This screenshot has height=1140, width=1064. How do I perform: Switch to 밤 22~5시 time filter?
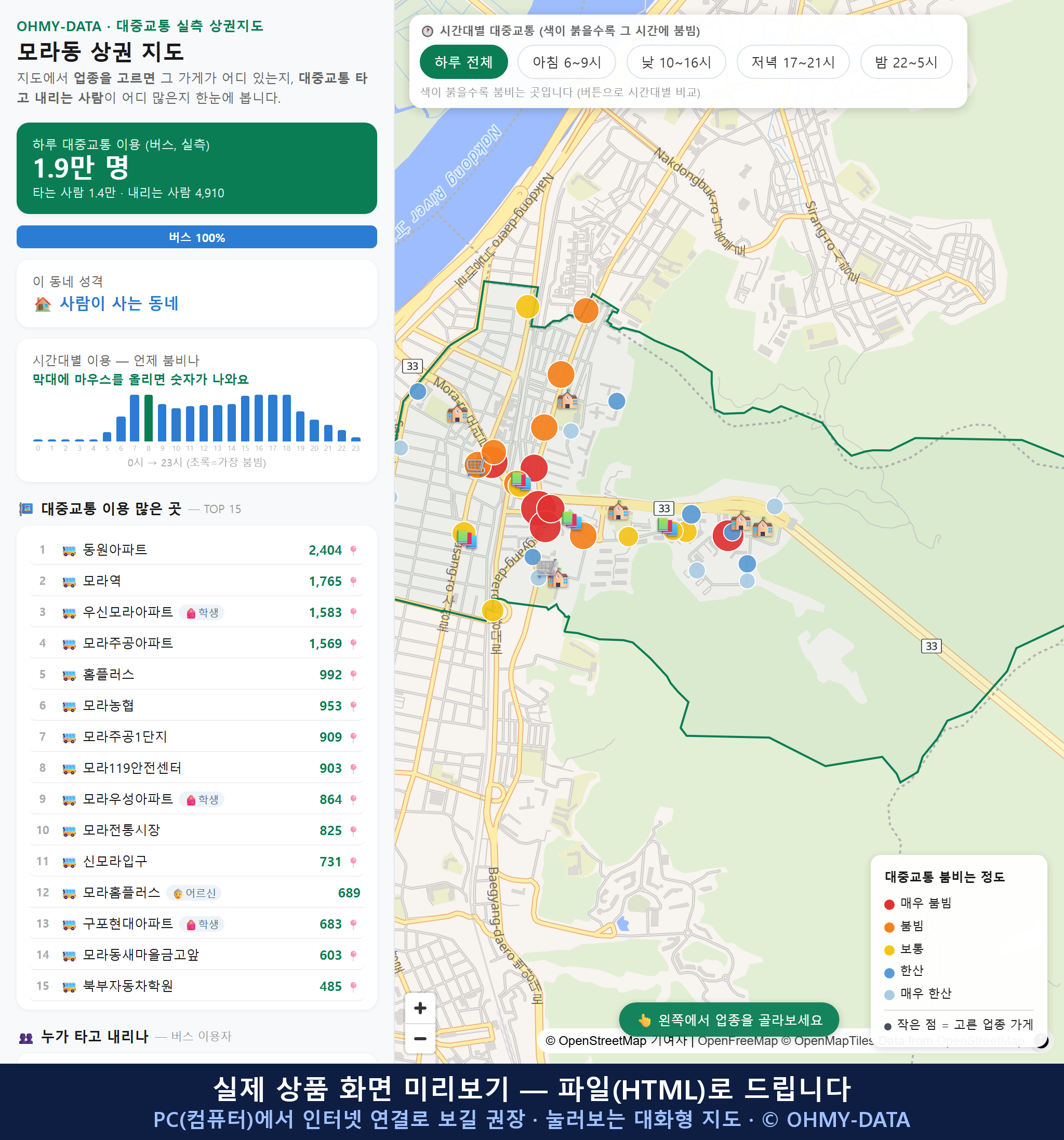coord(906,62)
